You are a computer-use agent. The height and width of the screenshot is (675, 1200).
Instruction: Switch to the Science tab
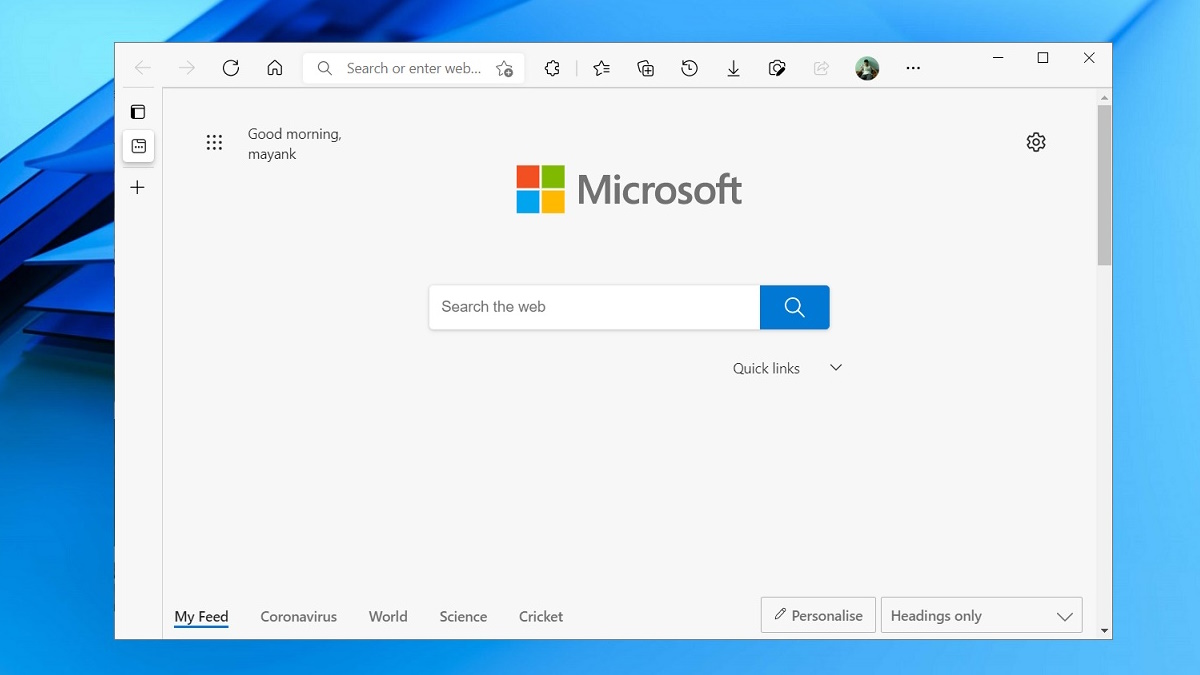(463, 616)
